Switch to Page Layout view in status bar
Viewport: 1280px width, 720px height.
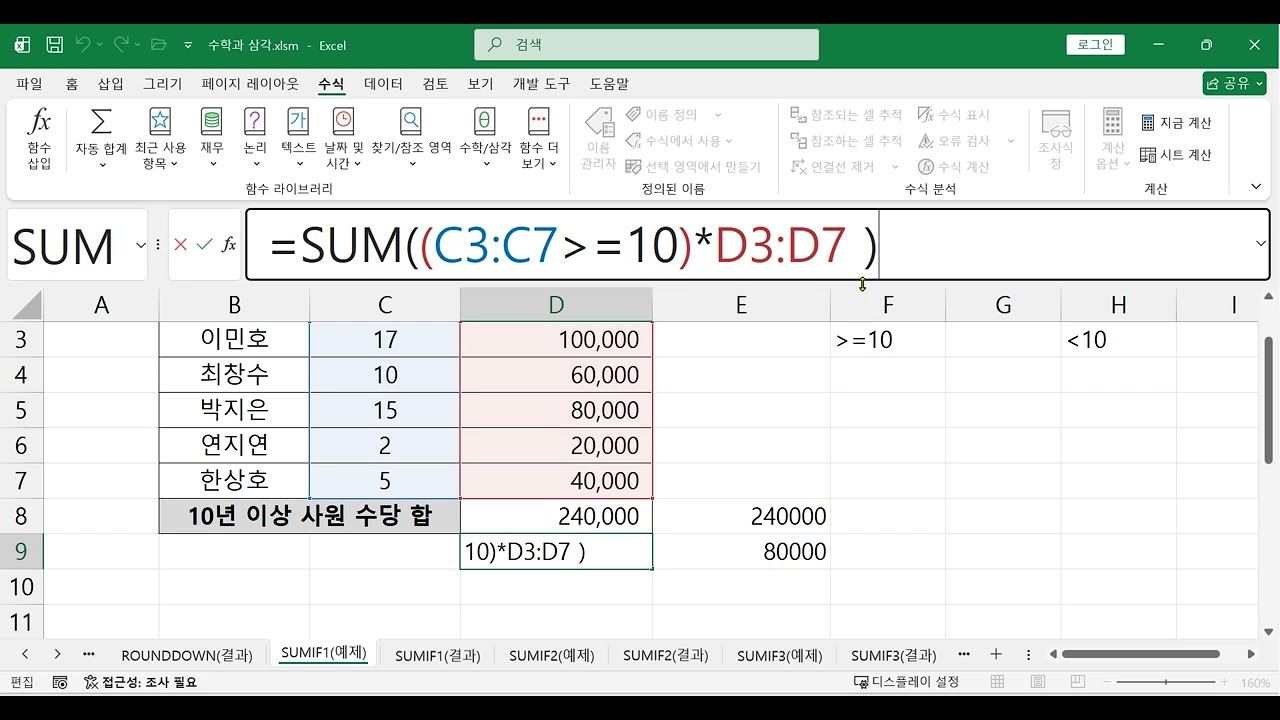1037,682
